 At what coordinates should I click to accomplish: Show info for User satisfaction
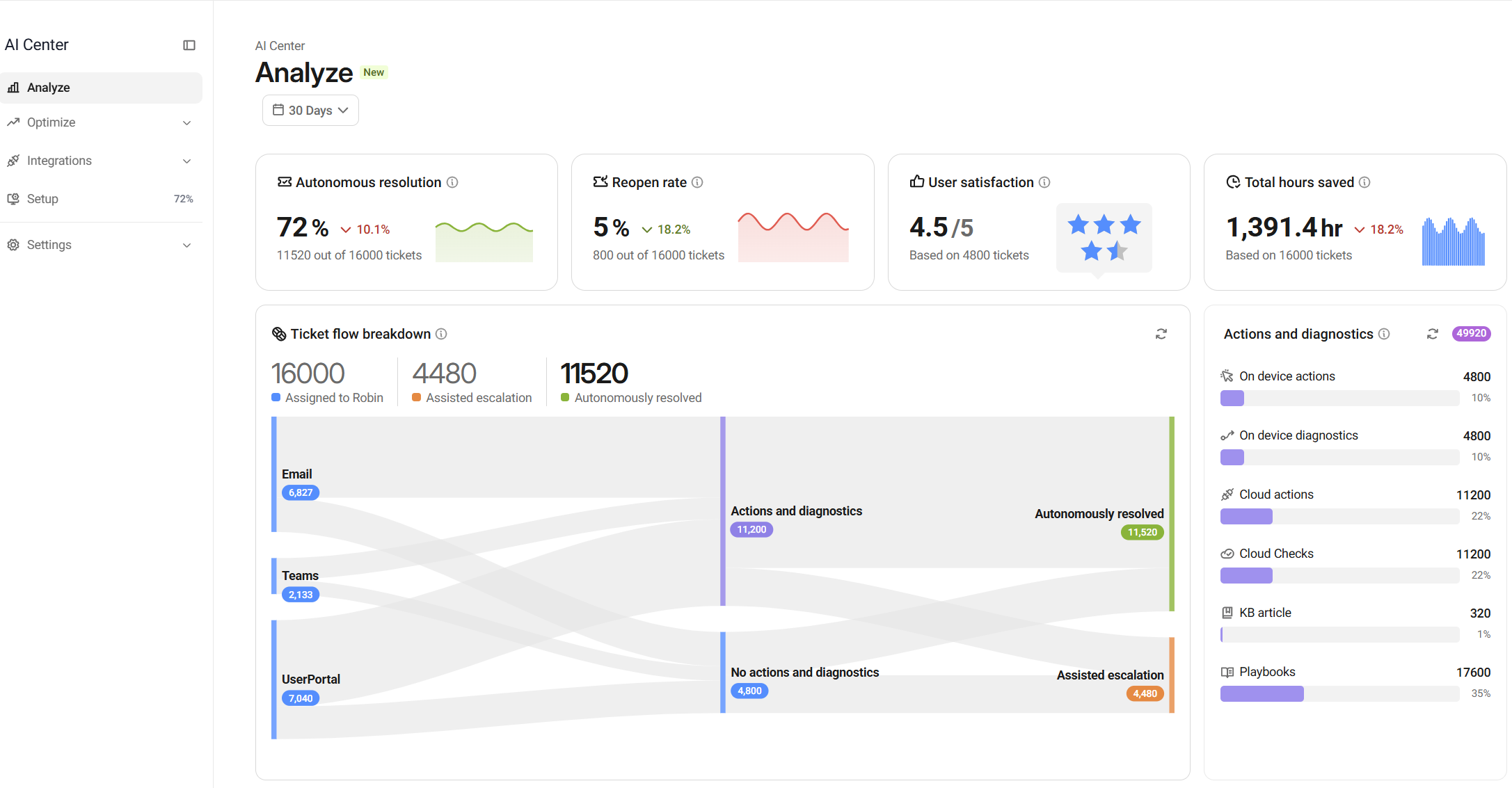(1044, 182)
